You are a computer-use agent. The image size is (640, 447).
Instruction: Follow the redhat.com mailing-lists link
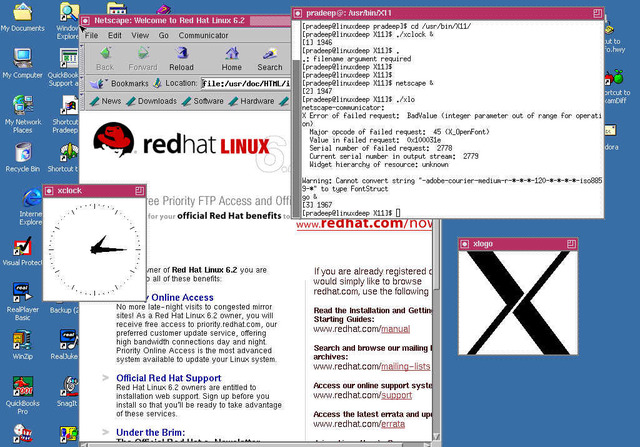click(x=405, y=367)
